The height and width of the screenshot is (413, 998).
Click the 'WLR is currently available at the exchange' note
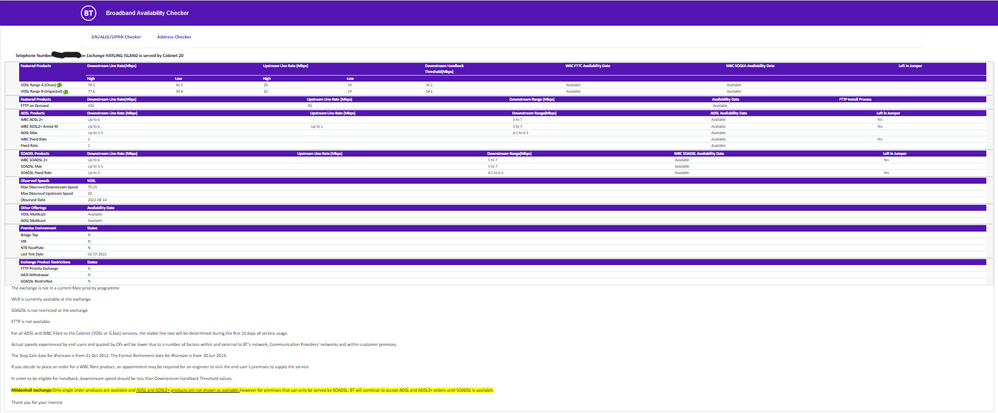tap(51, 299)
